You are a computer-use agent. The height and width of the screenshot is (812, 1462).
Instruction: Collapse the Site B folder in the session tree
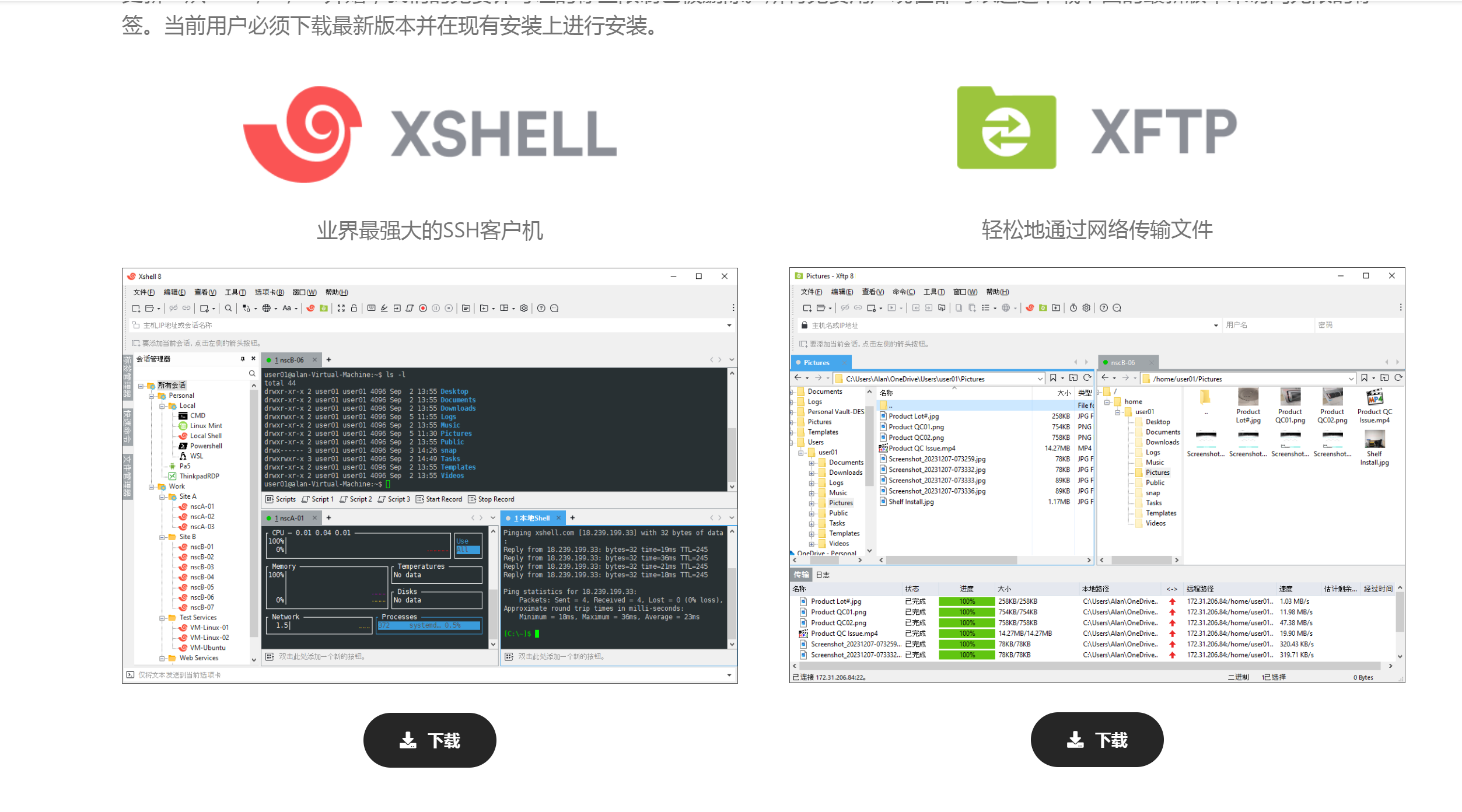162,537
